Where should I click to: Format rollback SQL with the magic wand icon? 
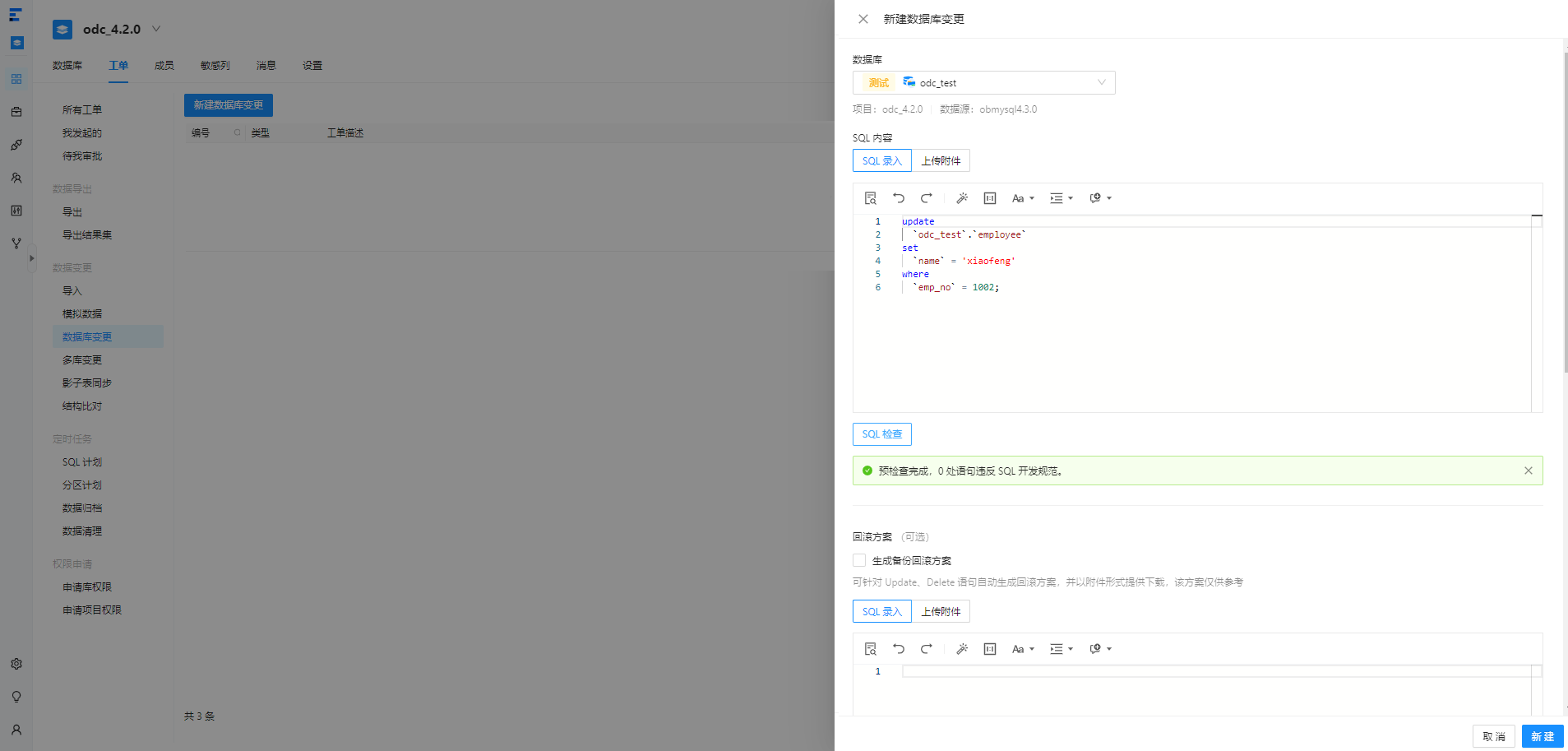click(x=962, y=649)
